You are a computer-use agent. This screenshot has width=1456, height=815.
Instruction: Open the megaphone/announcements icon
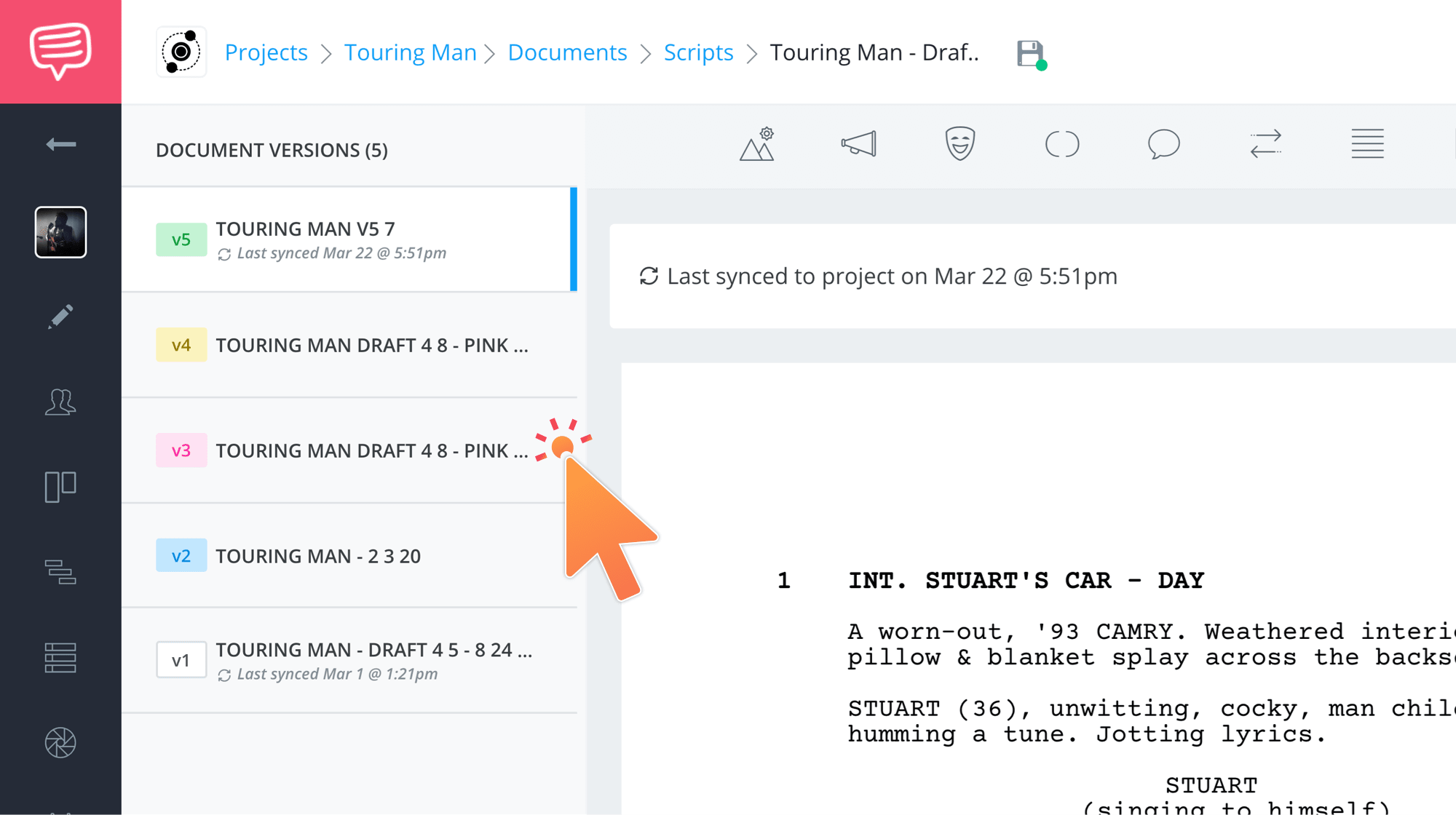[x=858, y=143]
